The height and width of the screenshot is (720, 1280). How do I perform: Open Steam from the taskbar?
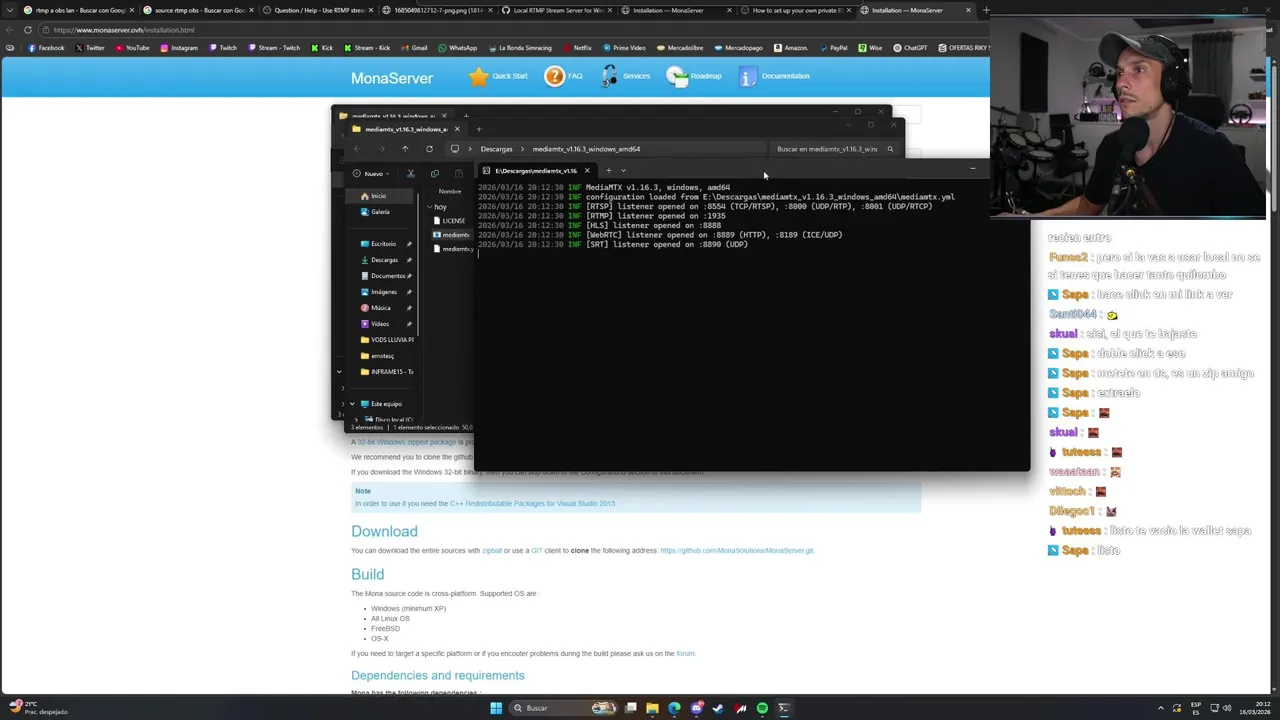click(x=718, y=708)
